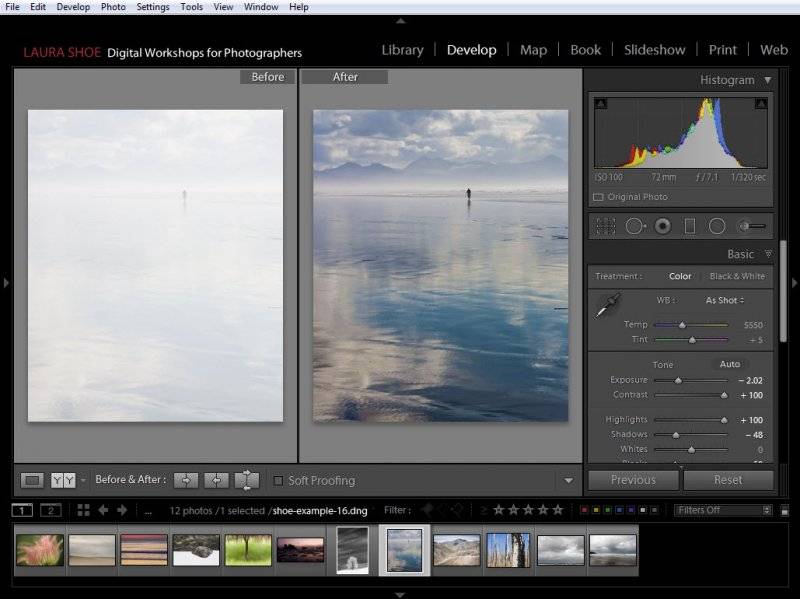The height and width of the screenshot is (599, 800).
Task: Set filter to first rating star
Action: point(498,510)
